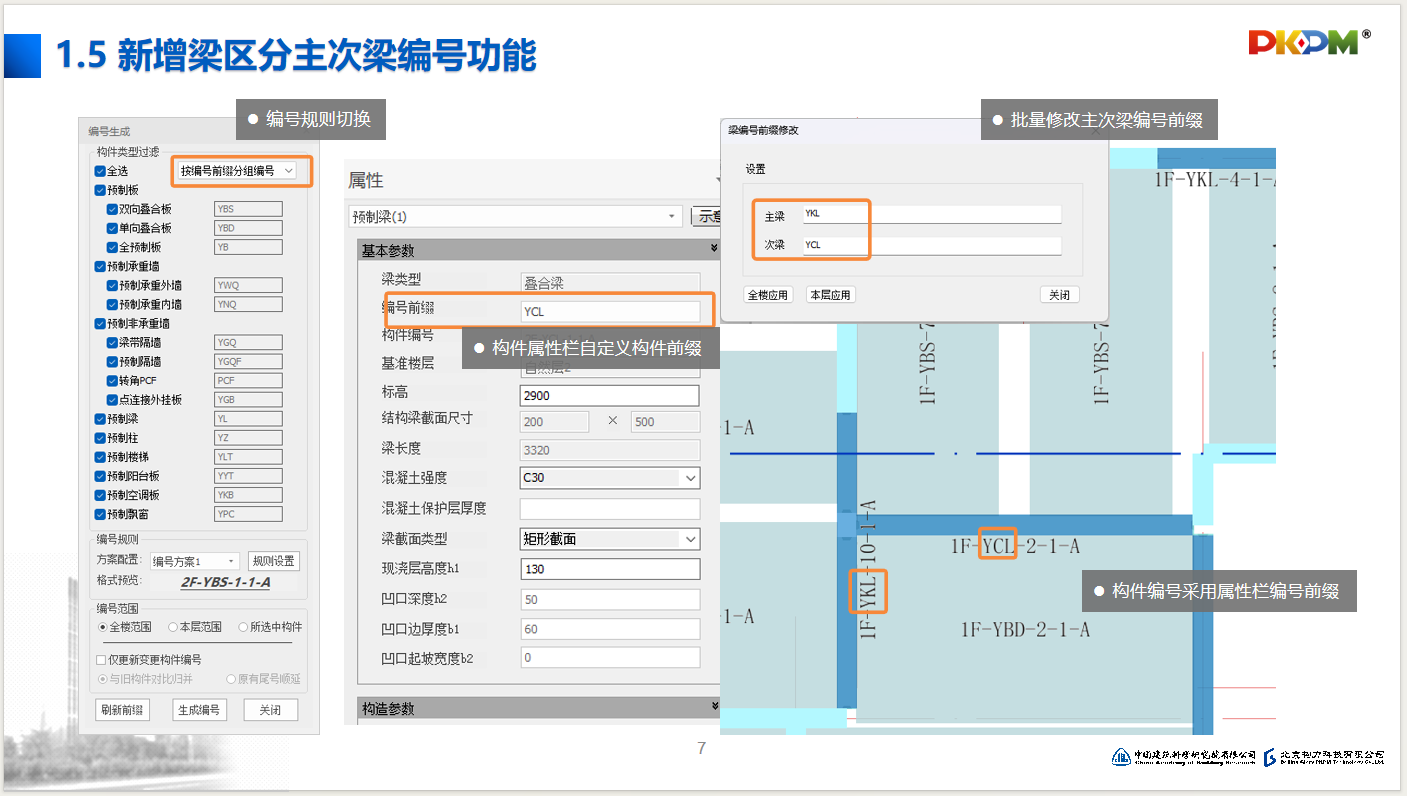
Task: Open the 按编号前缀分组编号 rule dropdown
Action: point(289,171)
